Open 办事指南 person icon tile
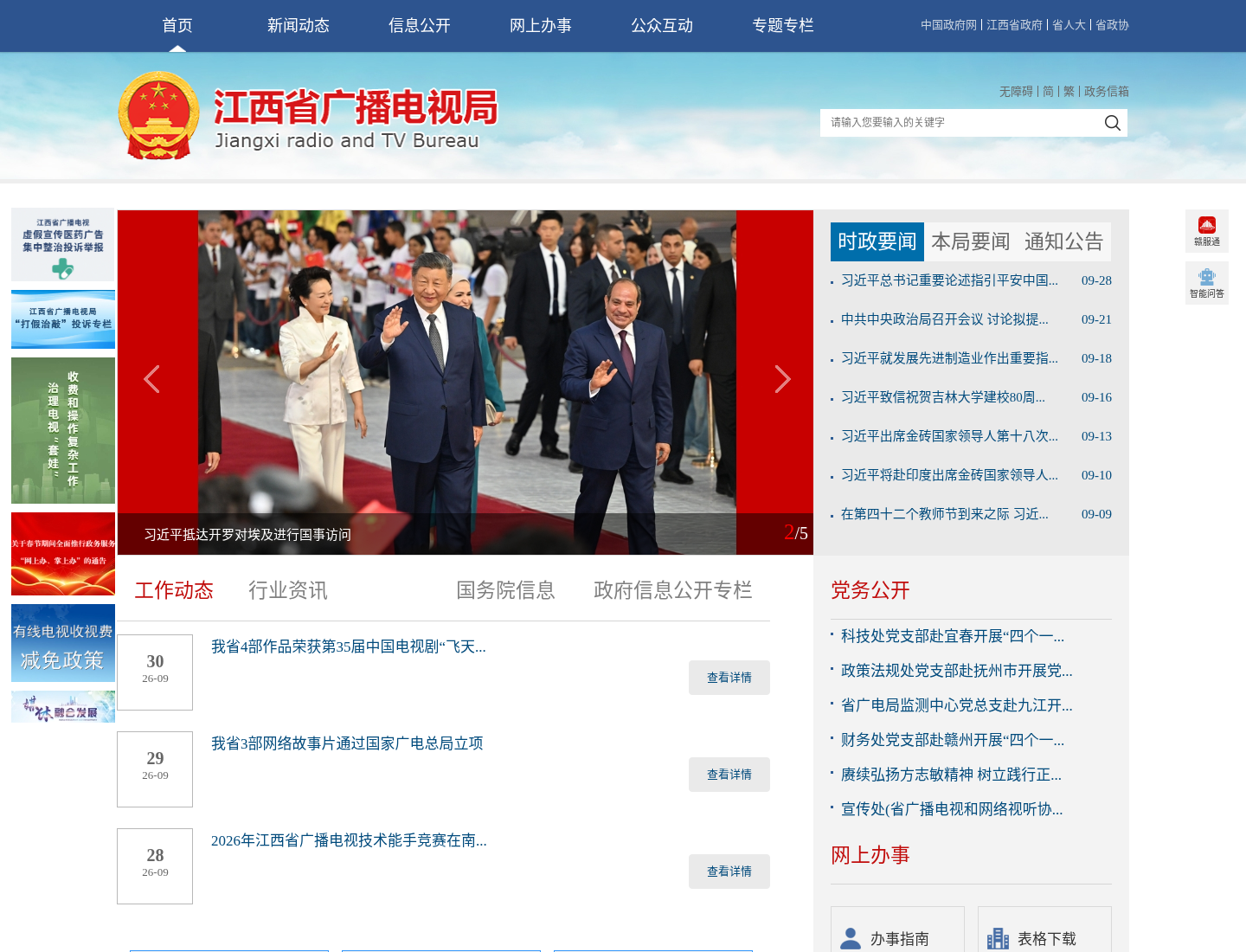 click(x=897, y=929)
